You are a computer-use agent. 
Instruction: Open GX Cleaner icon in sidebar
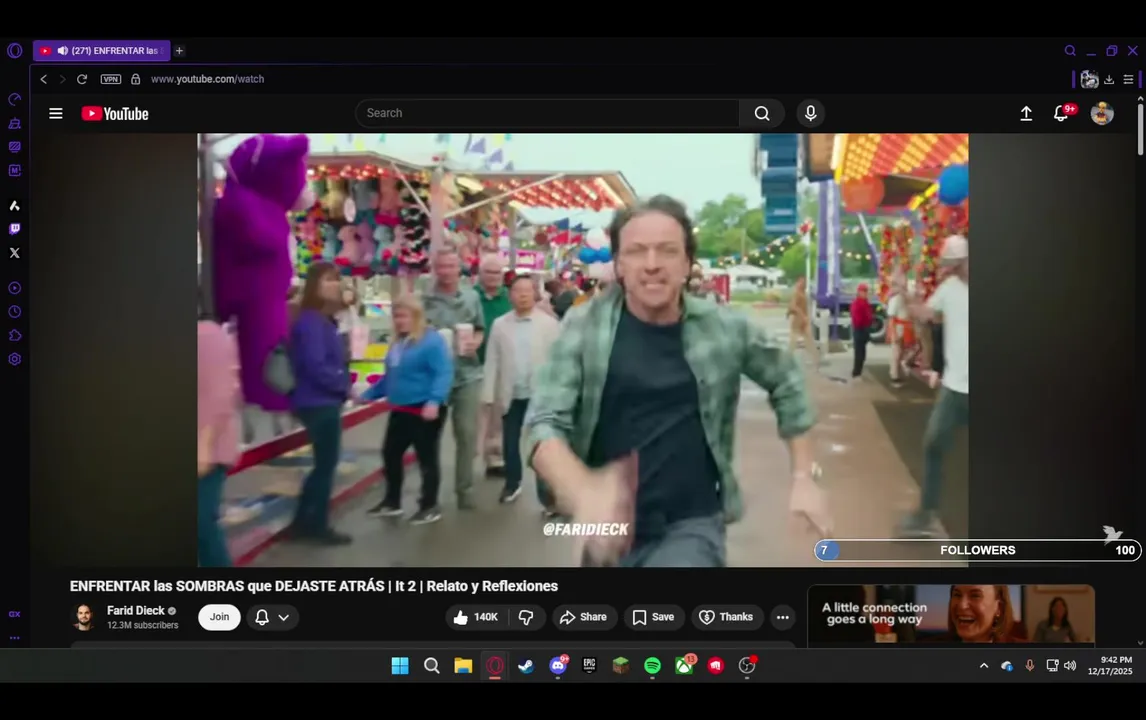(x=15, y=124)
